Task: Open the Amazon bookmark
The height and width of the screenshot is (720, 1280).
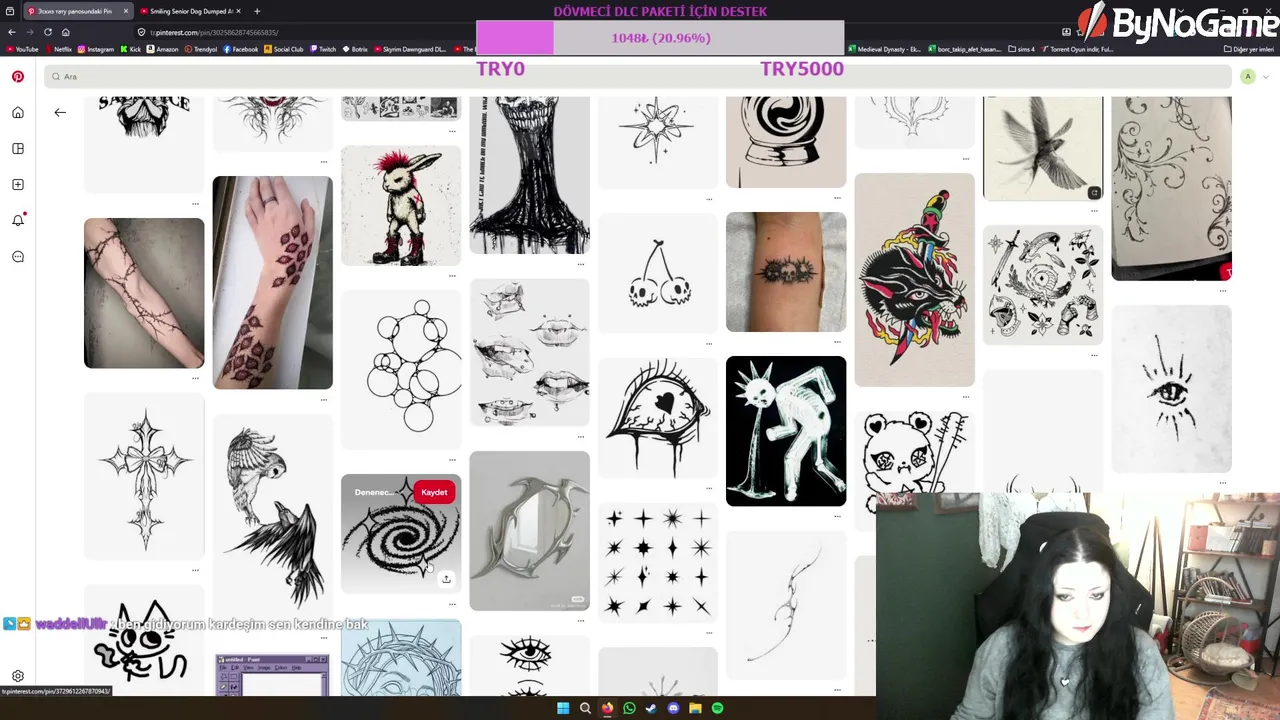Action: click(162, 49)
